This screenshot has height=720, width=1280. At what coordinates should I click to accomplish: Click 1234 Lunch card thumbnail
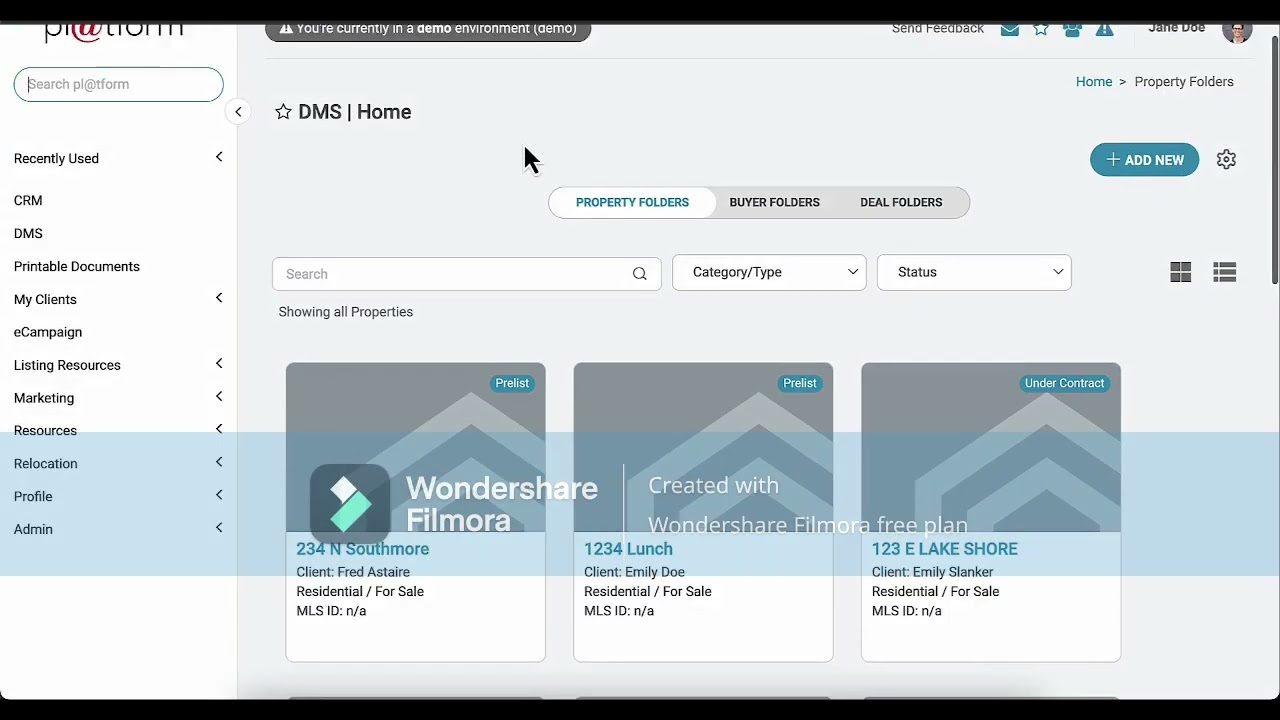point(703,447)
